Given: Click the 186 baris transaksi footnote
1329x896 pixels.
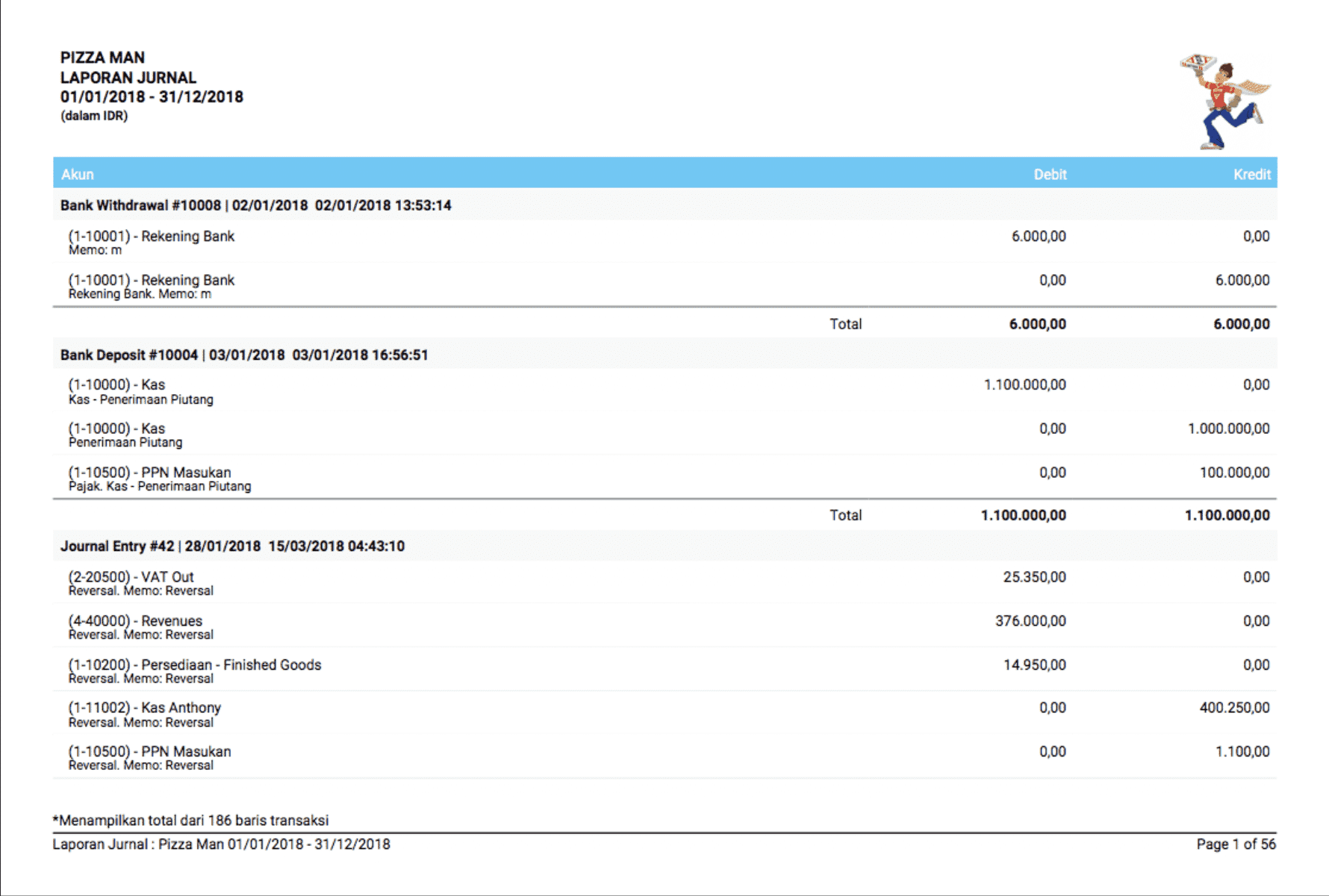Looking at the screenshot, I should 190,820.
